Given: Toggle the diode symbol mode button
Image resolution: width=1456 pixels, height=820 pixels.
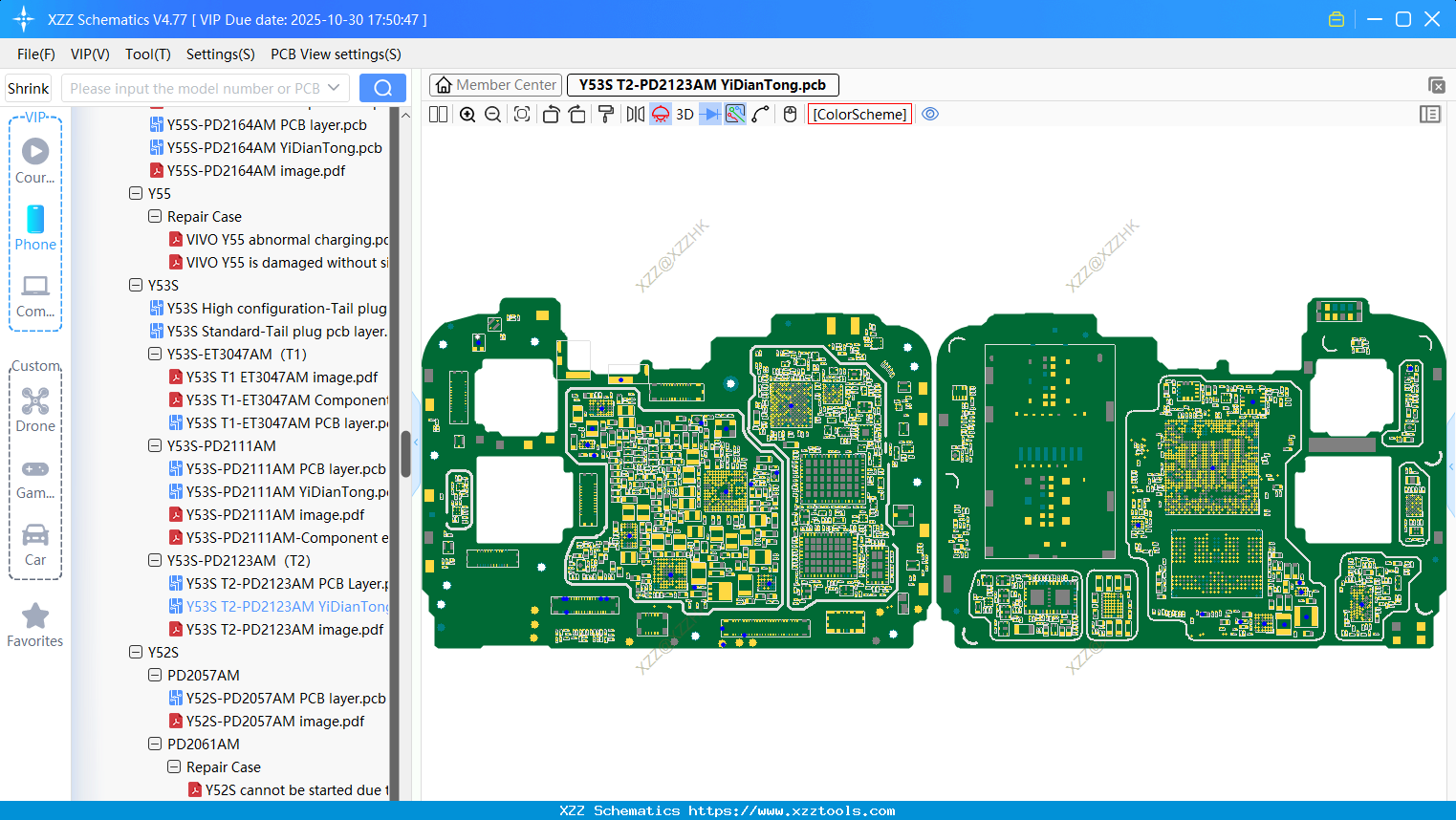Looking at the screenshot, I should pyautogui.click(x=709, y=115).
